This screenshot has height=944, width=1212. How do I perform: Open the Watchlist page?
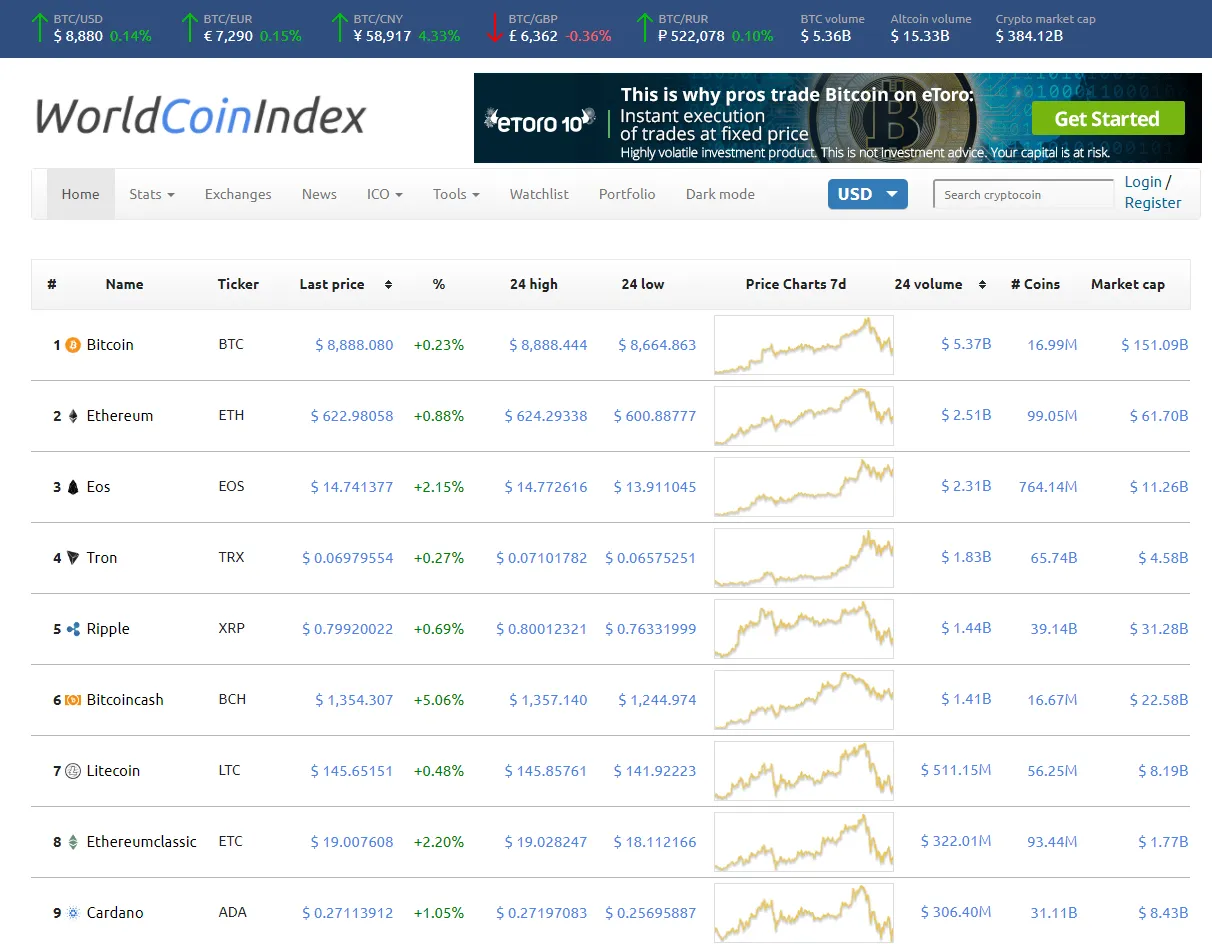[x=539, y=194]
